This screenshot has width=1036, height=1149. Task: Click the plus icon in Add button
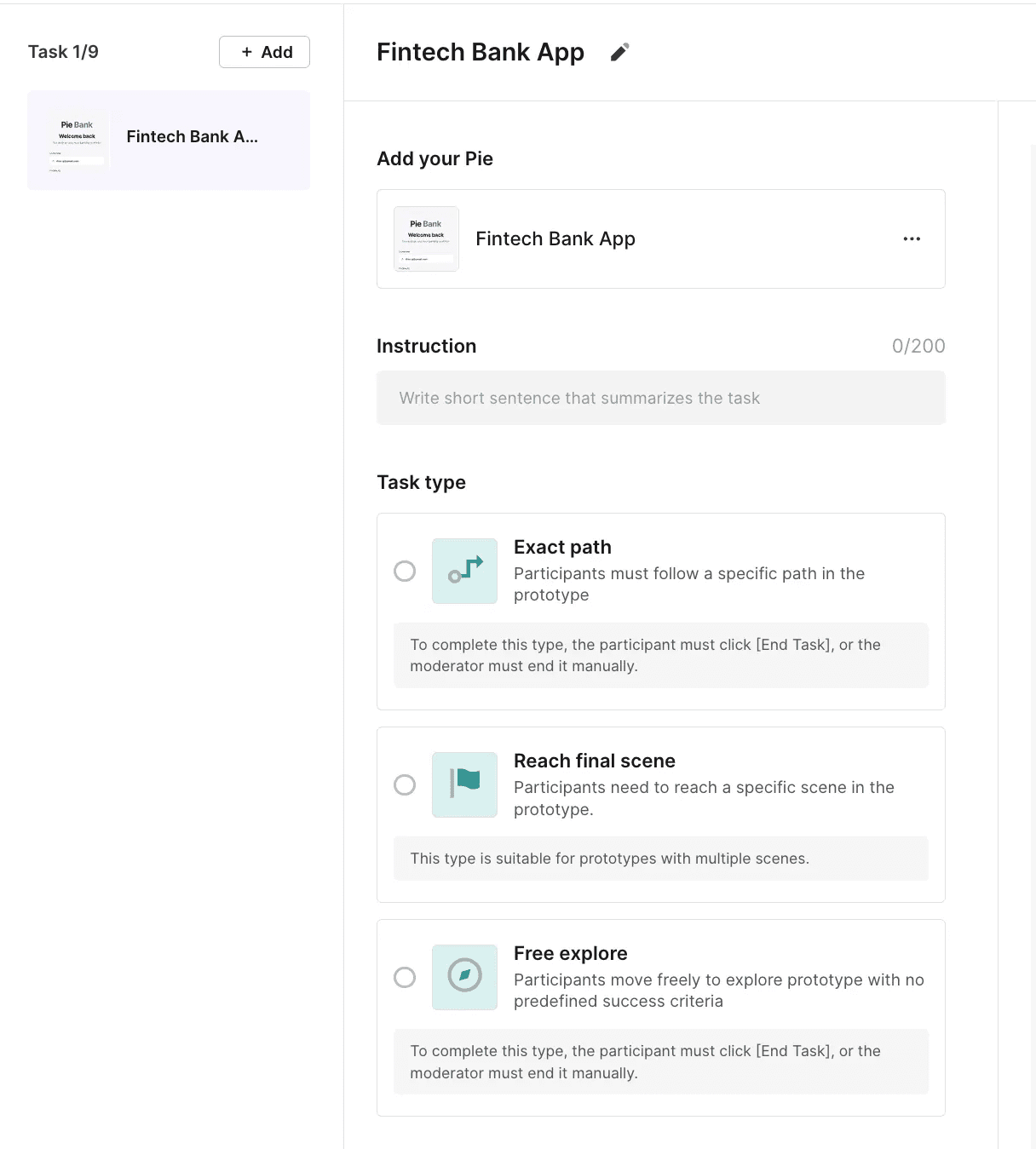247,52
